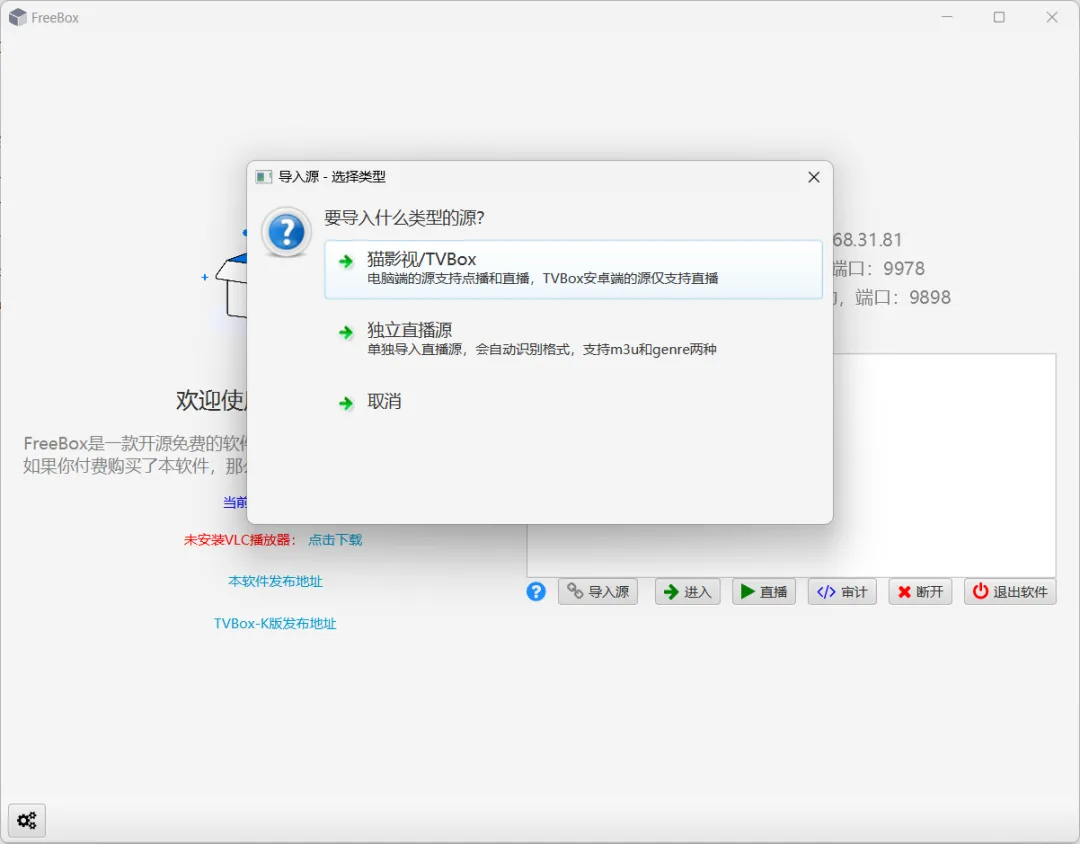The width and height of the screenshot is (1080, 844).
Task: Open the 审计 audit button
Action: (x=842, y=592)
